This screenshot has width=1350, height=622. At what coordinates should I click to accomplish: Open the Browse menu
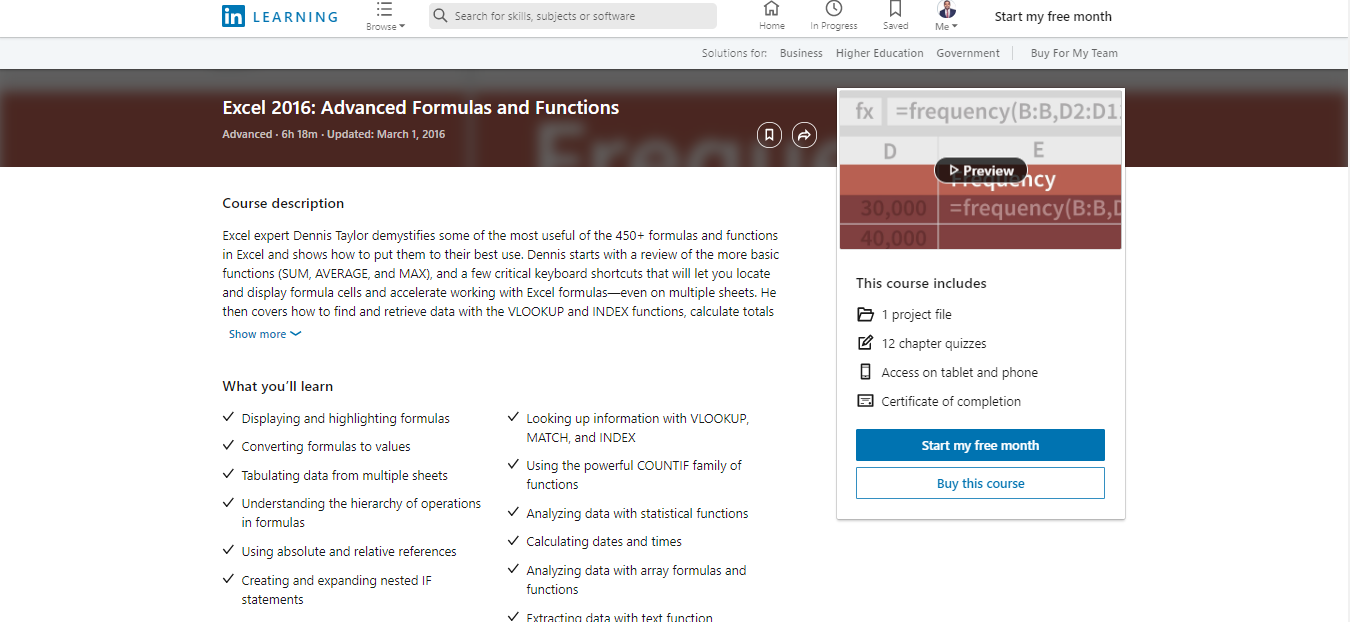point(385,17)
